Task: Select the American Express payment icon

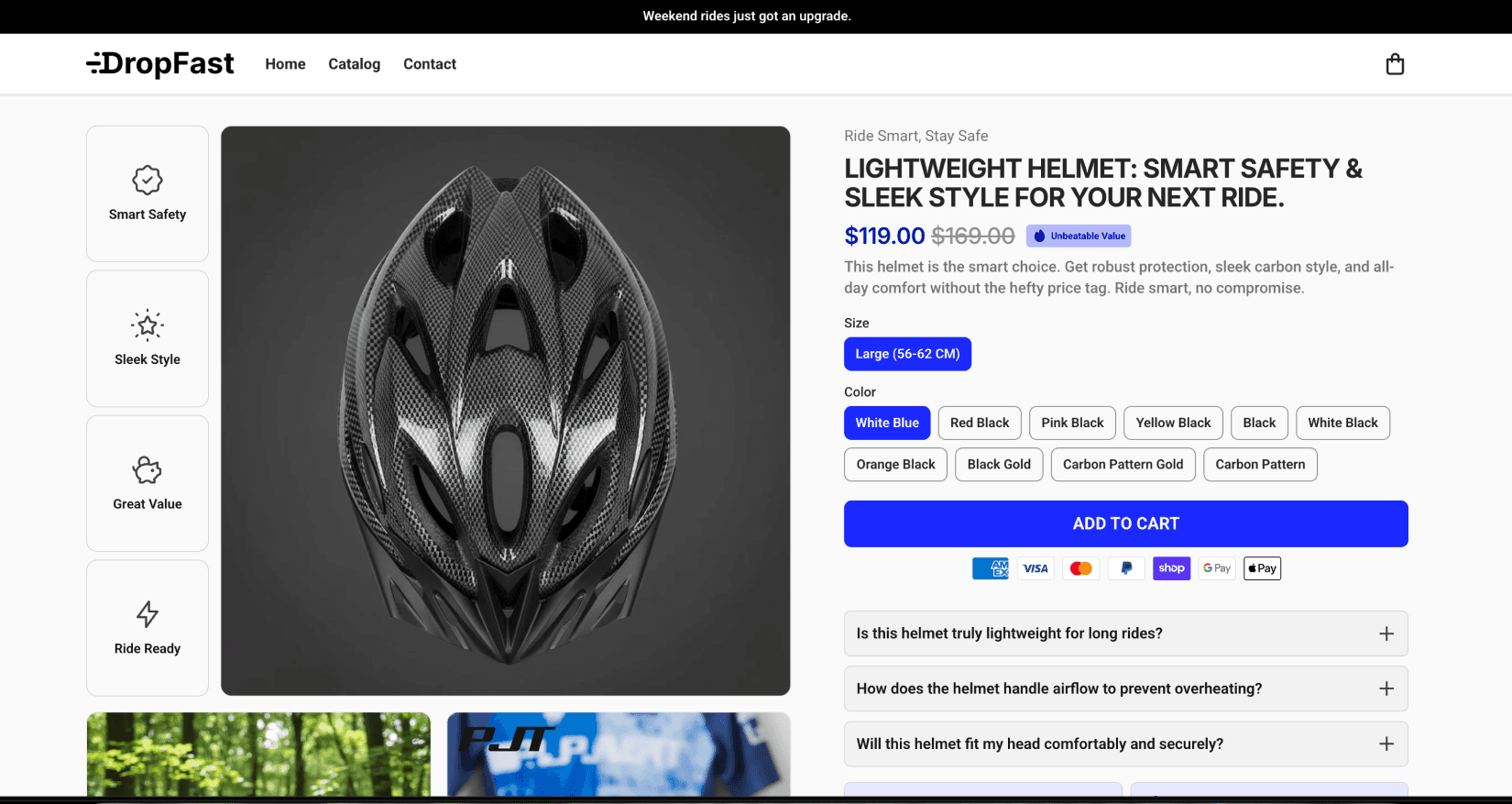Action: point(990,568)
